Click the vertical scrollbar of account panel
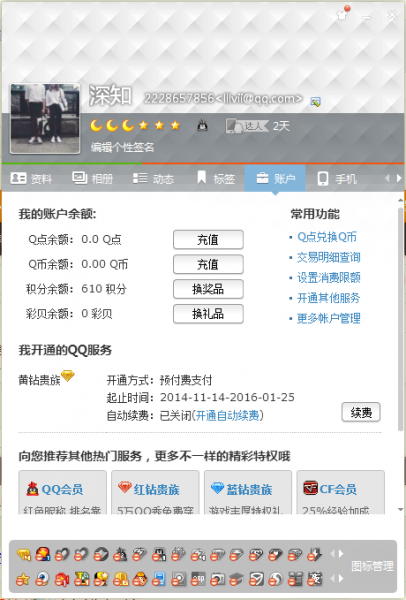 [x=400, y=320]
